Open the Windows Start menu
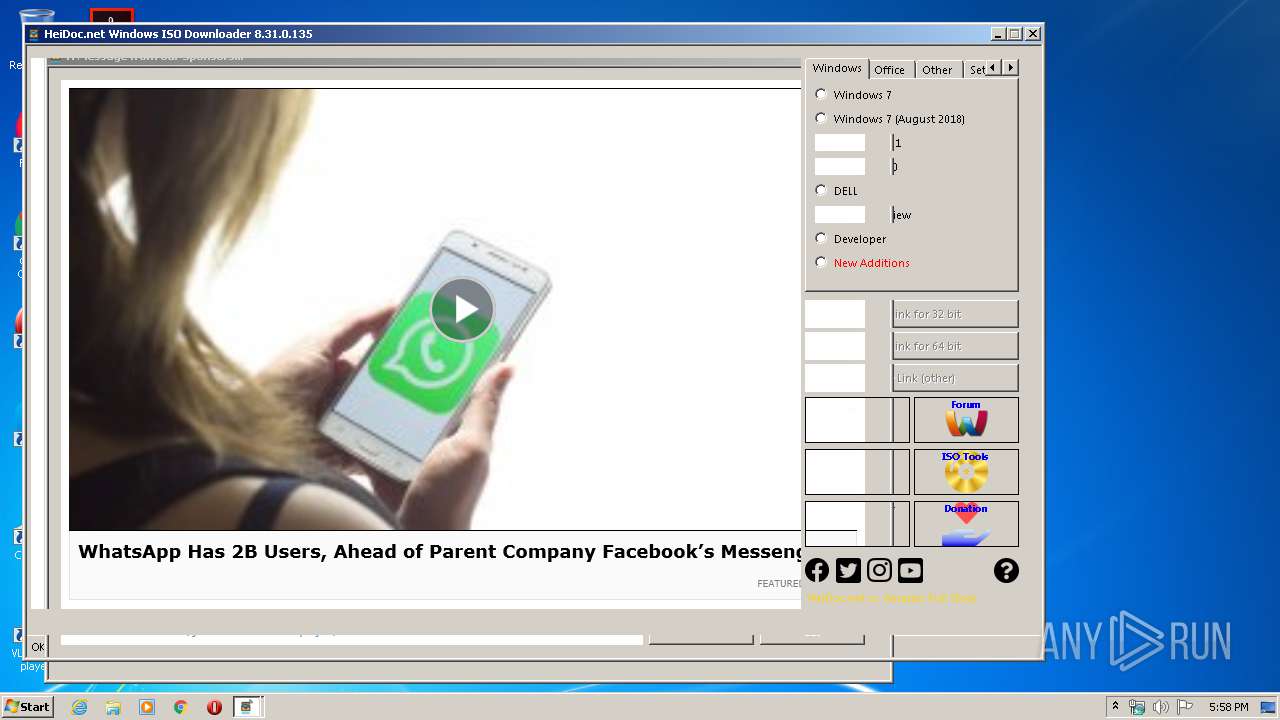Viewport: 1280px width, 720px height. (27, 706)
